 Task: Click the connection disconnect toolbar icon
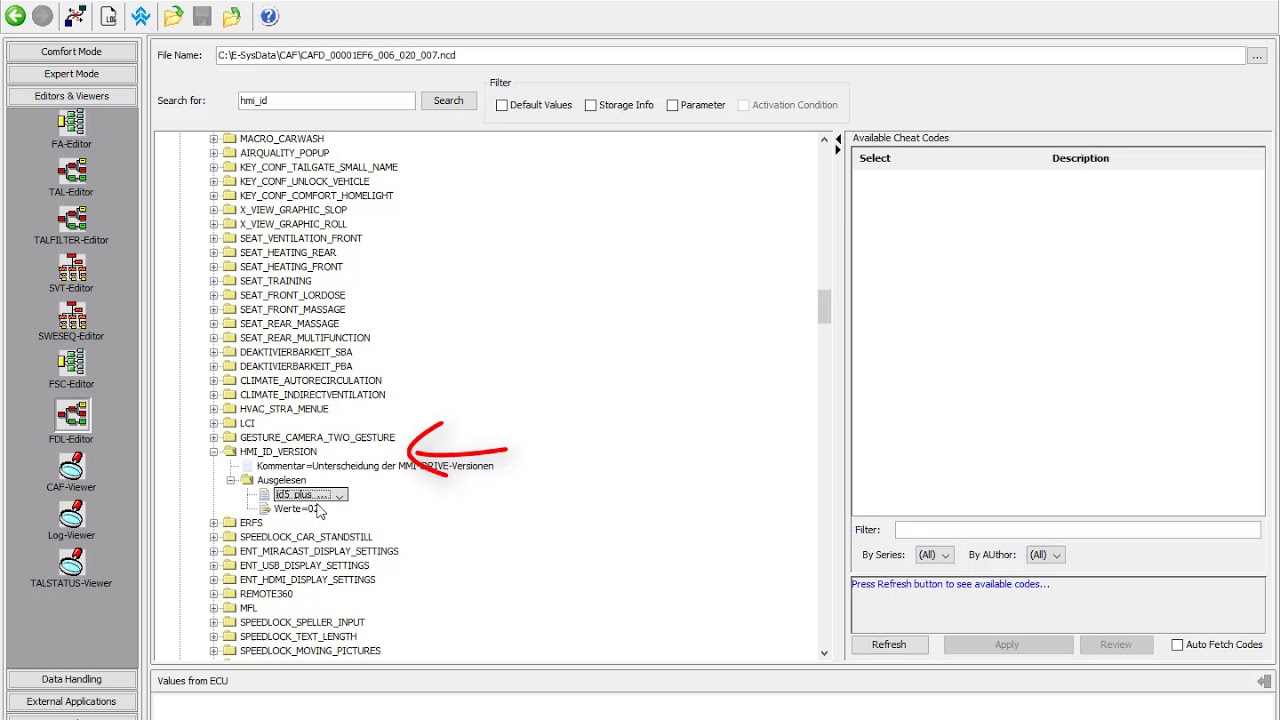click(x=75, y=16)
